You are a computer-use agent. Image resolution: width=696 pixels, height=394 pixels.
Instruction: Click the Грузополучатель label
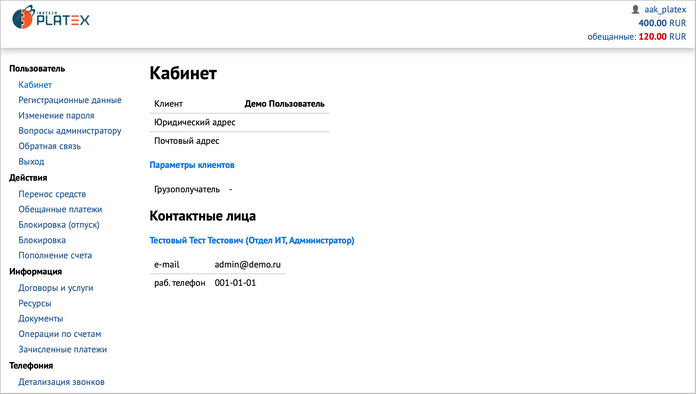click(x=187, y=189)
